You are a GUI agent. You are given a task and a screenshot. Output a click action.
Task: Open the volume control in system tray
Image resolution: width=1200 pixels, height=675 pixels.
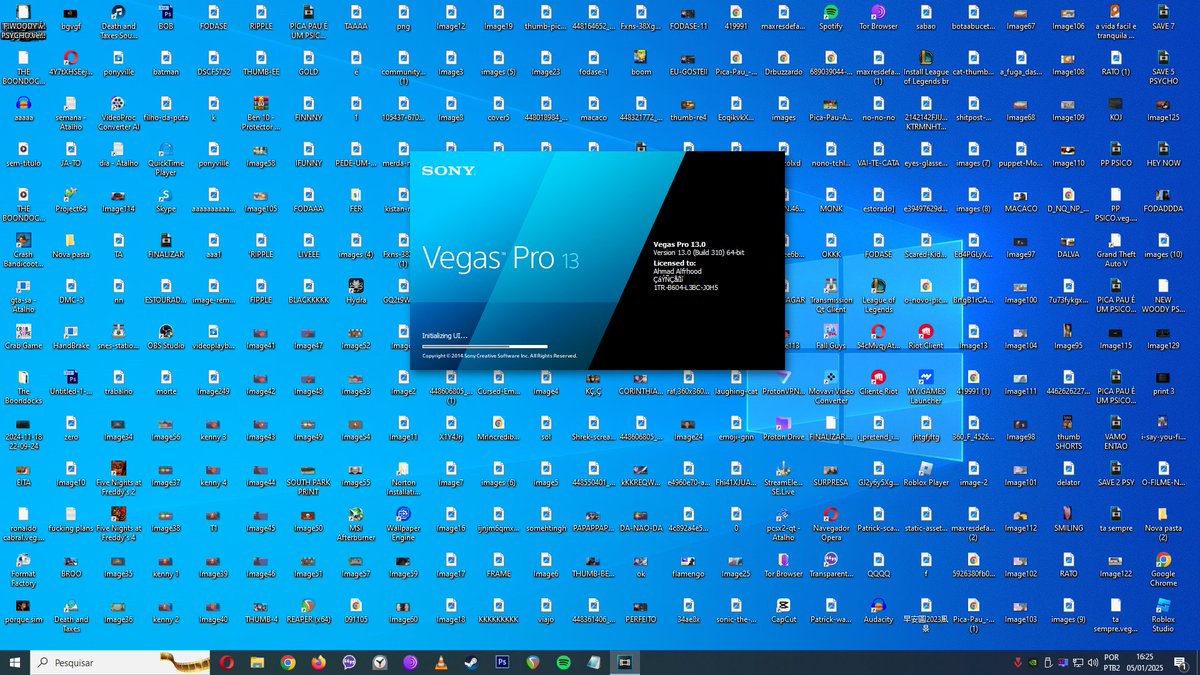[x=1093, y=662]
